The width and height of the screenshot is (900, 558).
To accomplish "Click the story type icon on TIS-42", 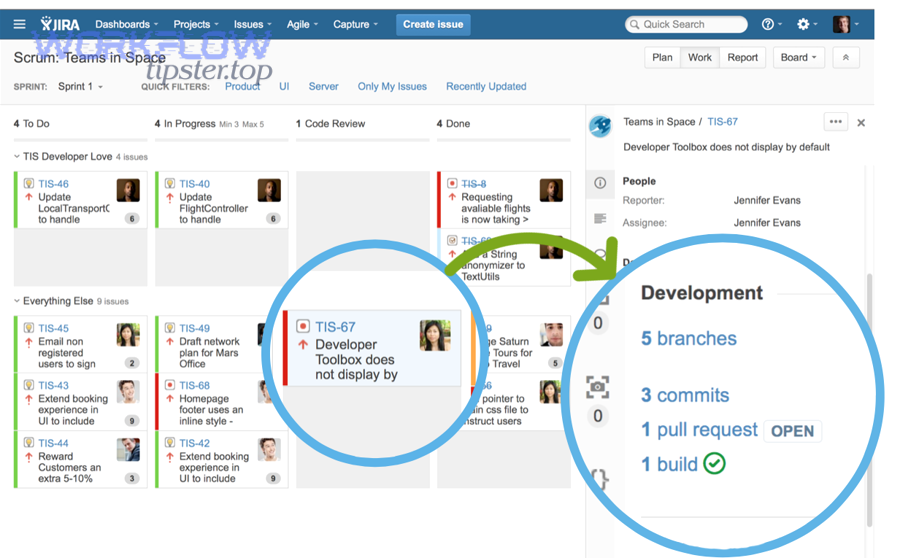I will coord(170,442).
